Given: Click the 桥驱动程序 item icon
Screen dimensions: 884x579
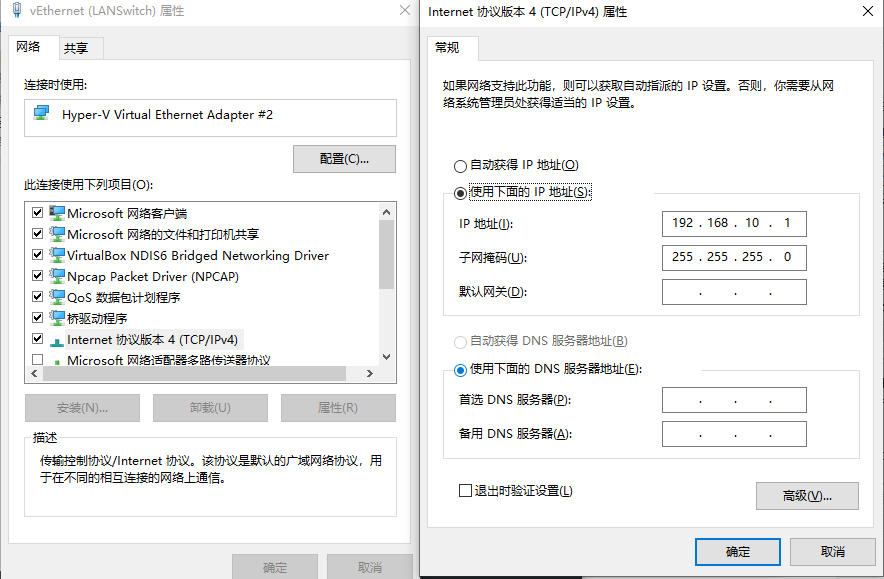Looking at the screenshot, I should 58,317.
